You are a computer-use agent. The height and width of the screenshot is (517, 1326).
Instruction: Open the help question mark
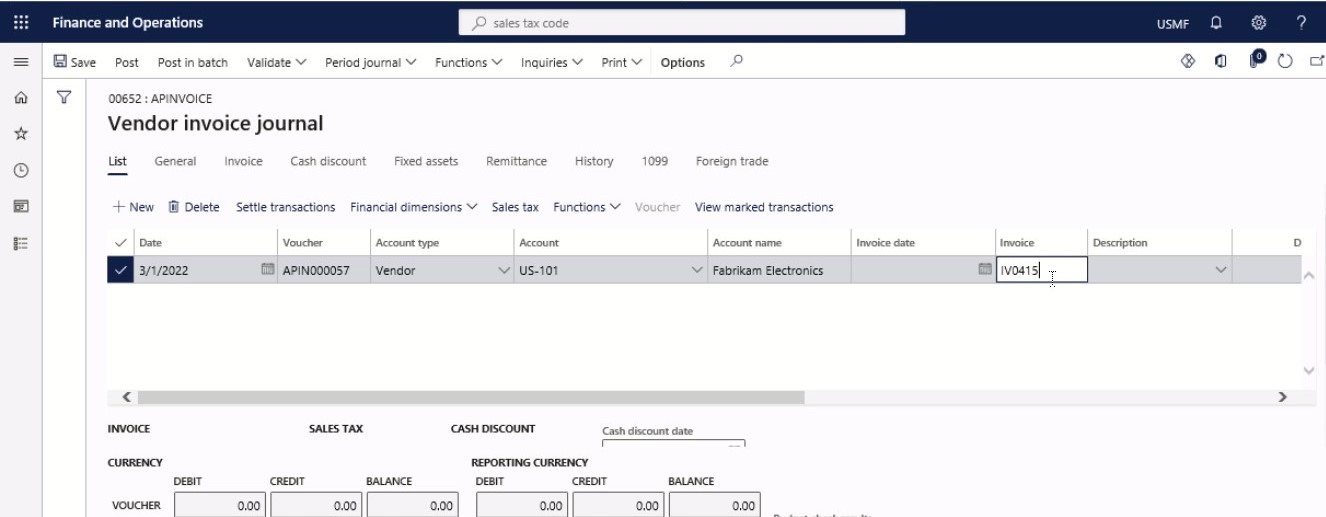pos(1301,23)
